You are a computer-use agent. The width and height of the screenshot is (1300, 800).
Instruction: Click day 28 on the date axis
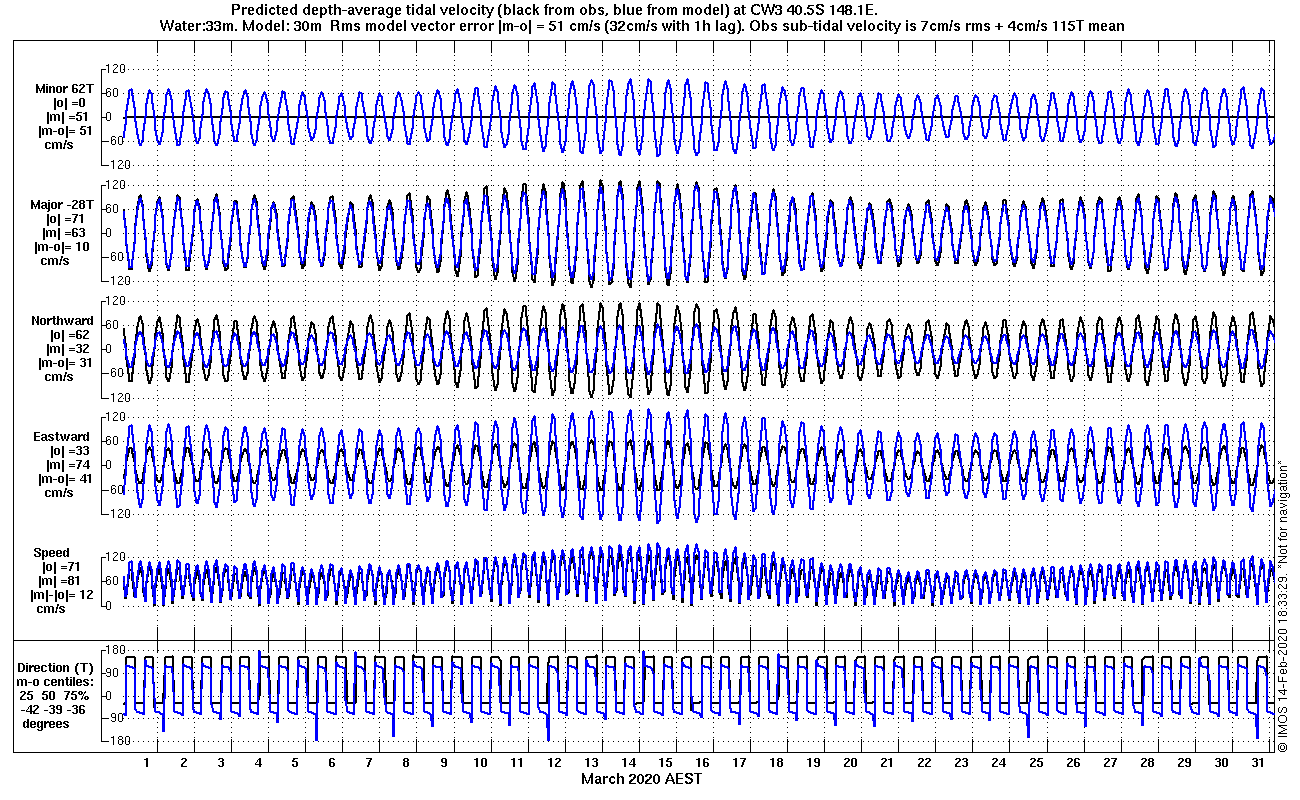pyautogui.click(x=1146, y=763)
